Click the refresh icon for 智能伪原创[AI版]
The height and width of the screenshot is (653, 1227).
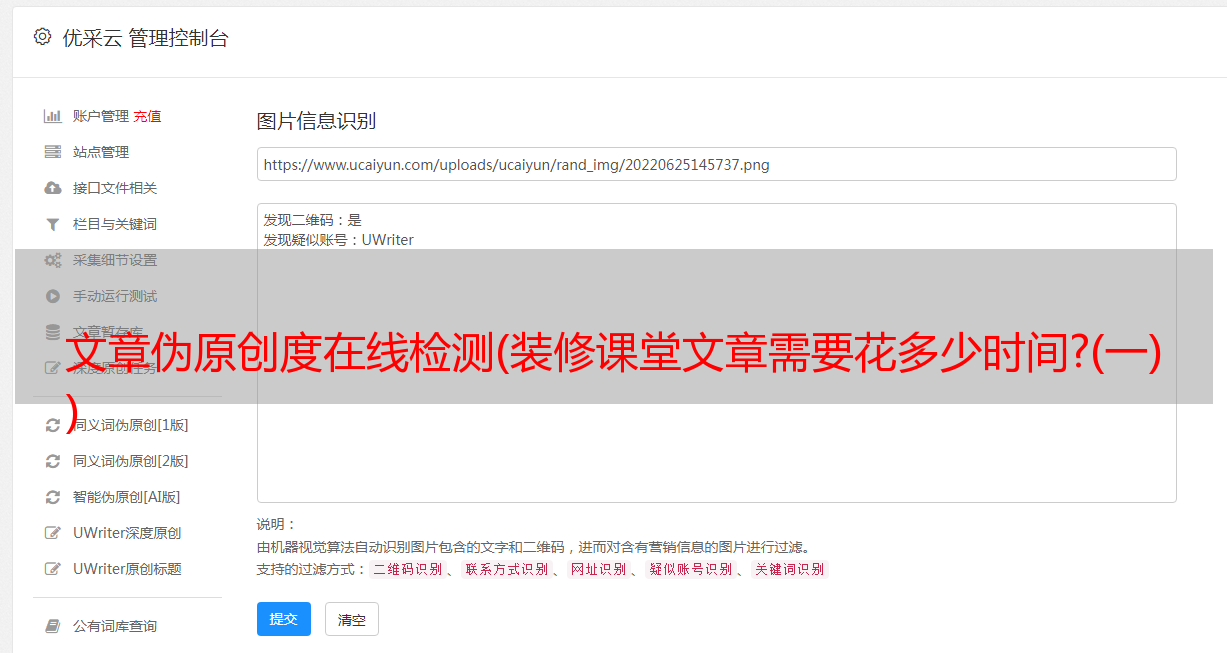tap(53, 497)
